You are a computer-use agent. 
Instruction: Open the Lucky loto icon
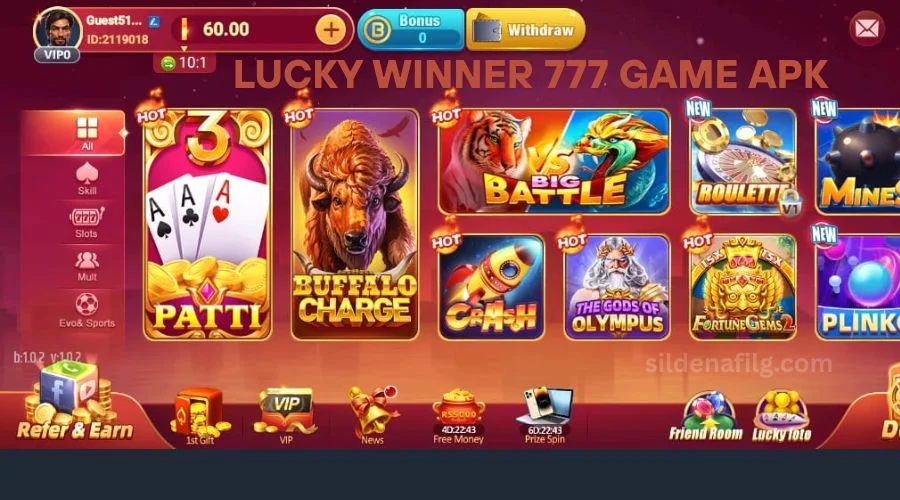tap(782, 417)
